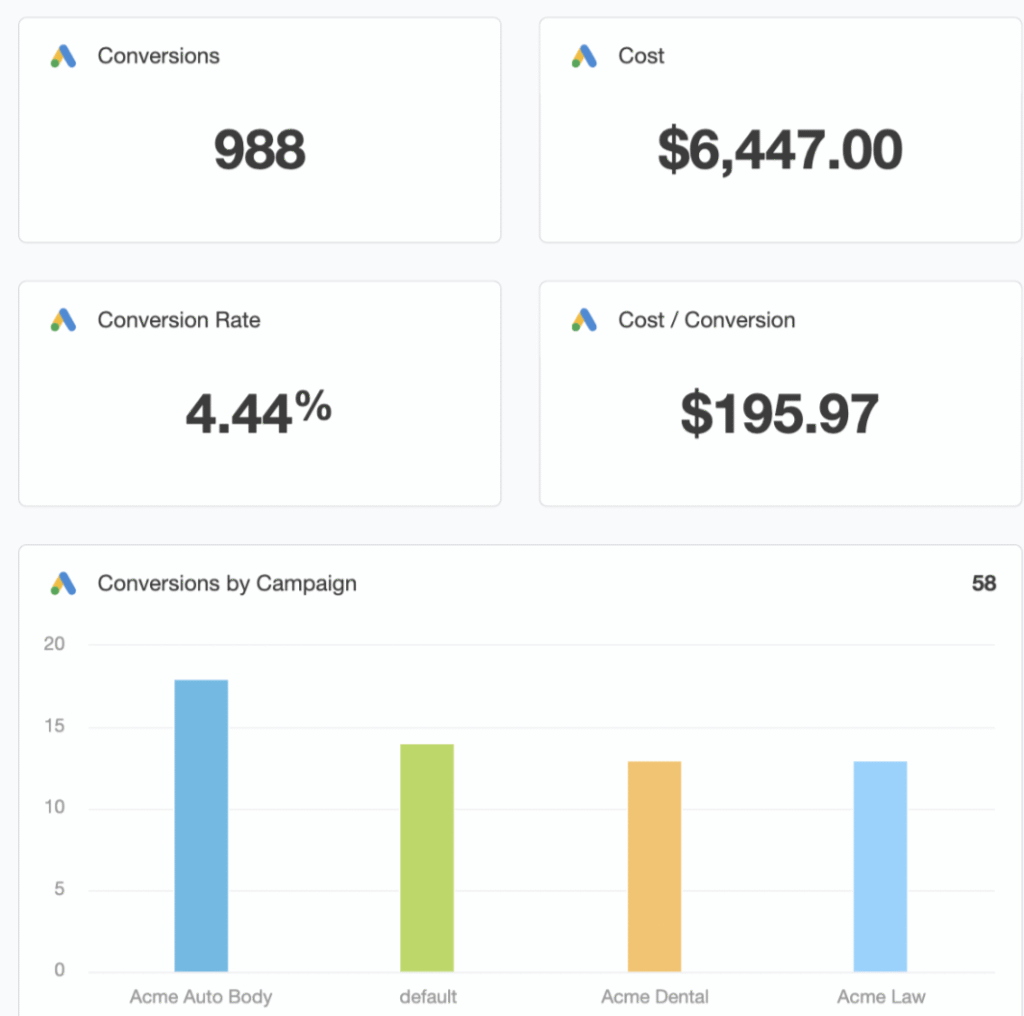The image size is (1024, 1016).
Task: Click the Acme Law axis label
Action: pyautogui.click(x=880, y=996)
